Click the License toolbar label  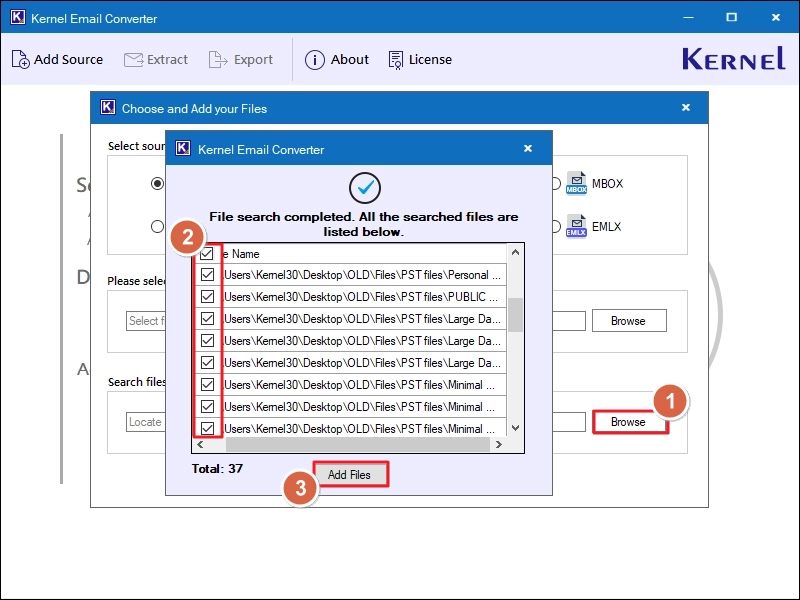430,60
